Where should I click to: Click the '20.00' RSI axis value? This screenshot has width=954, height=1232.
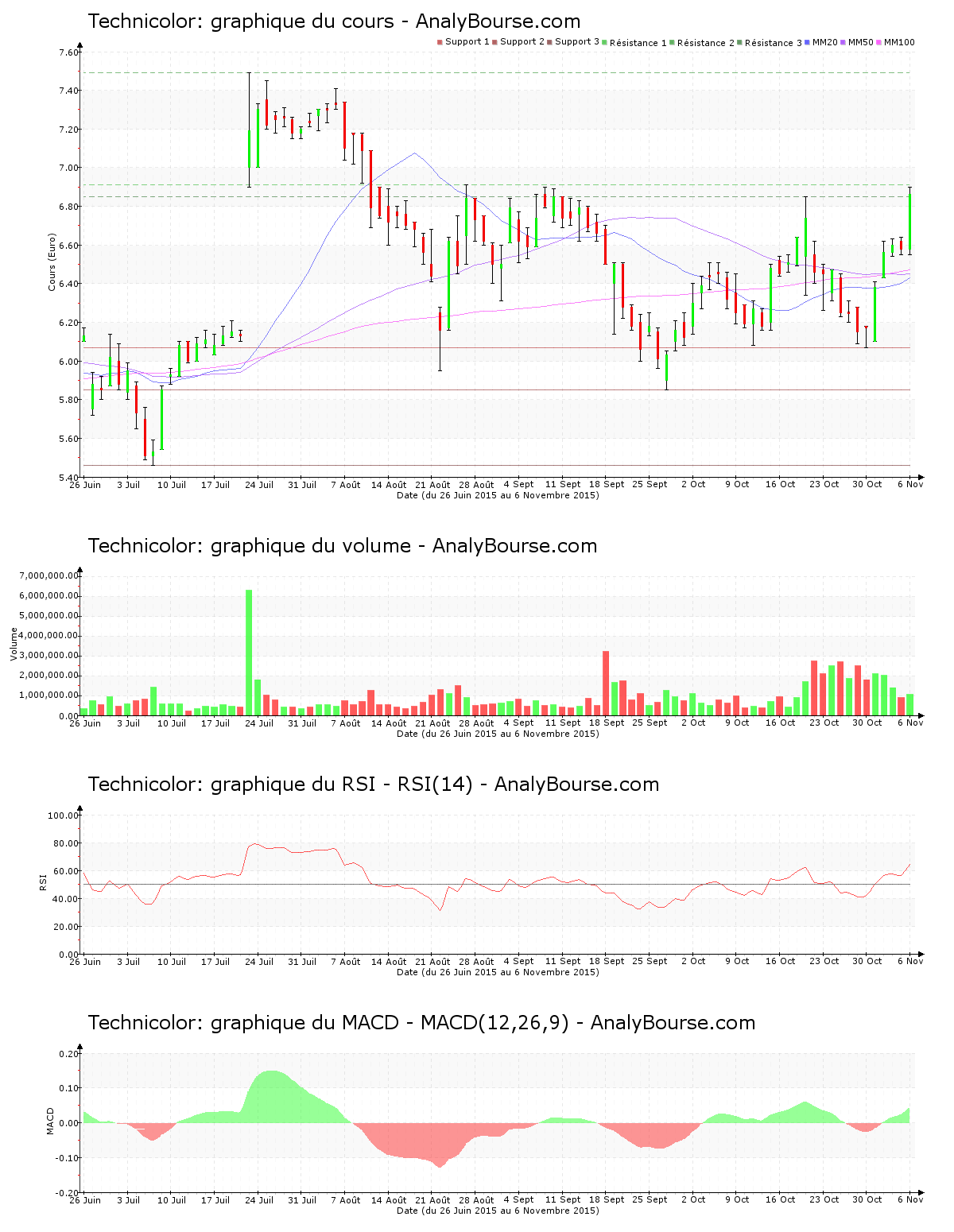(x=66, y=927)
